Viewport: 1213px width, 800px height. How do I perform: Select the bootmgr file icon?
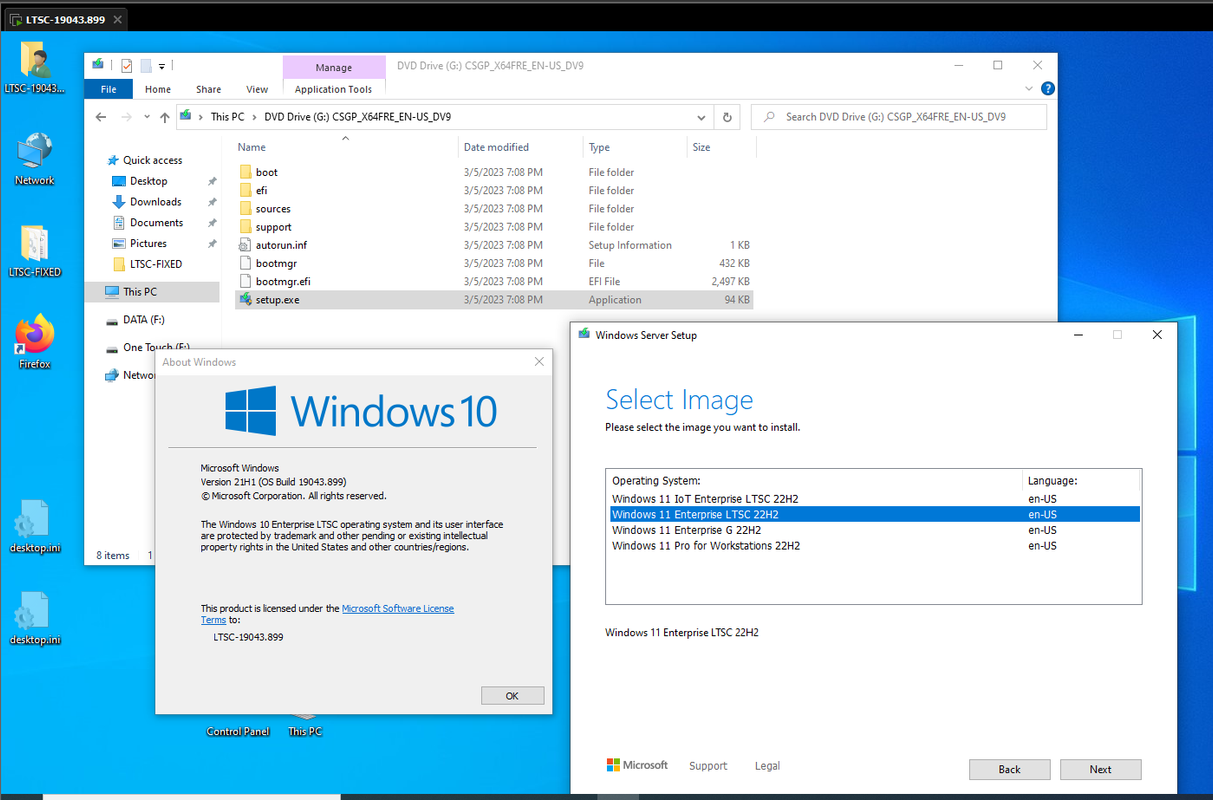coord(247,263)
